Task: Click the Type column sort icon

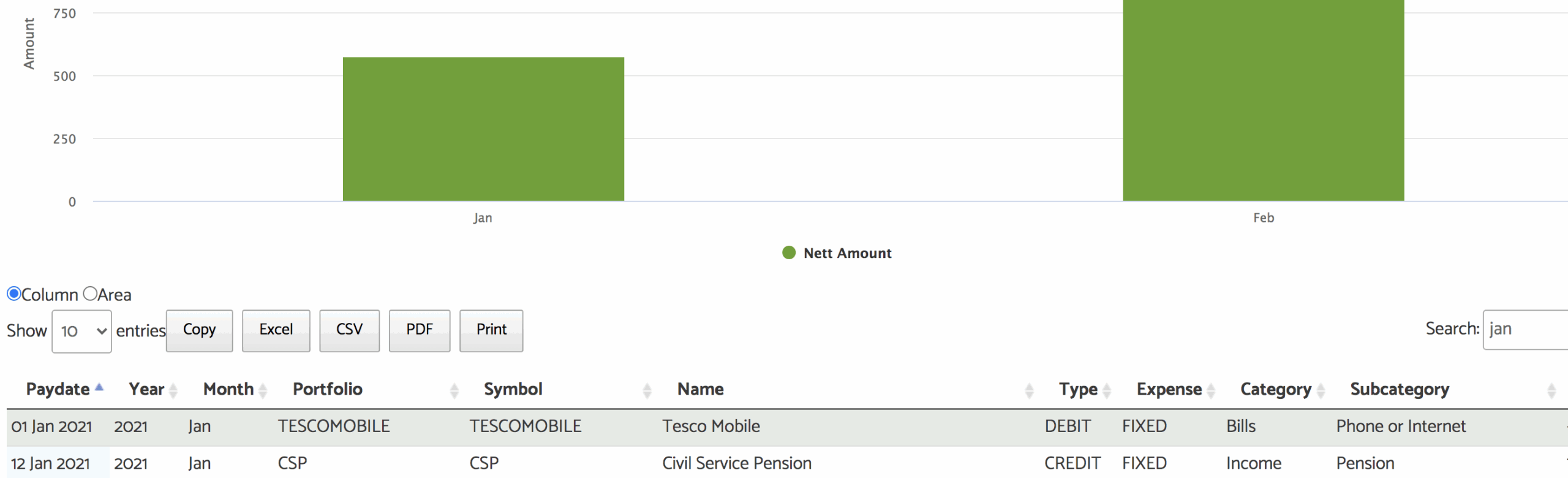Action: point(1107,390)
